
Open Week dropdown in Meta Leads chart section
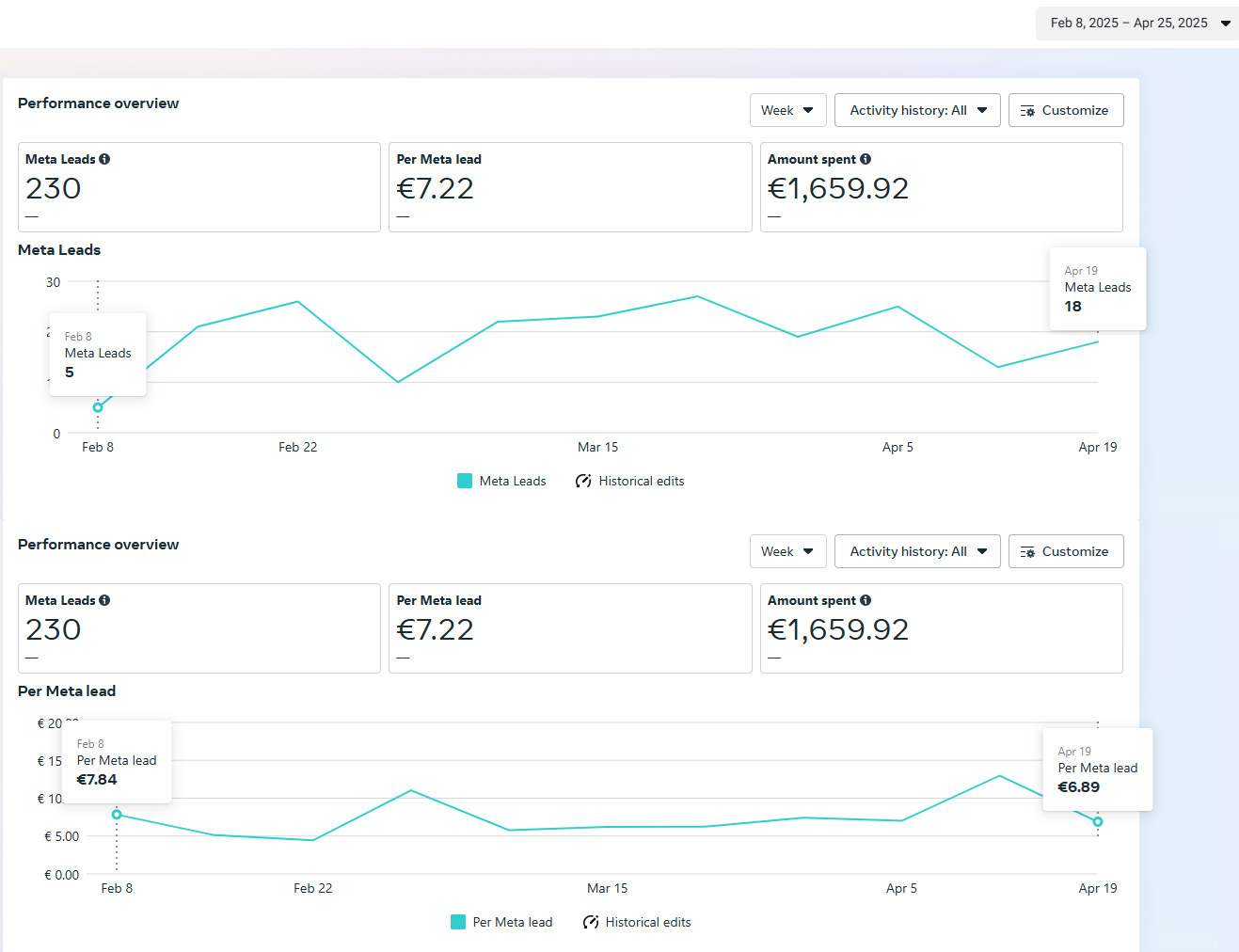click(788, 110)
